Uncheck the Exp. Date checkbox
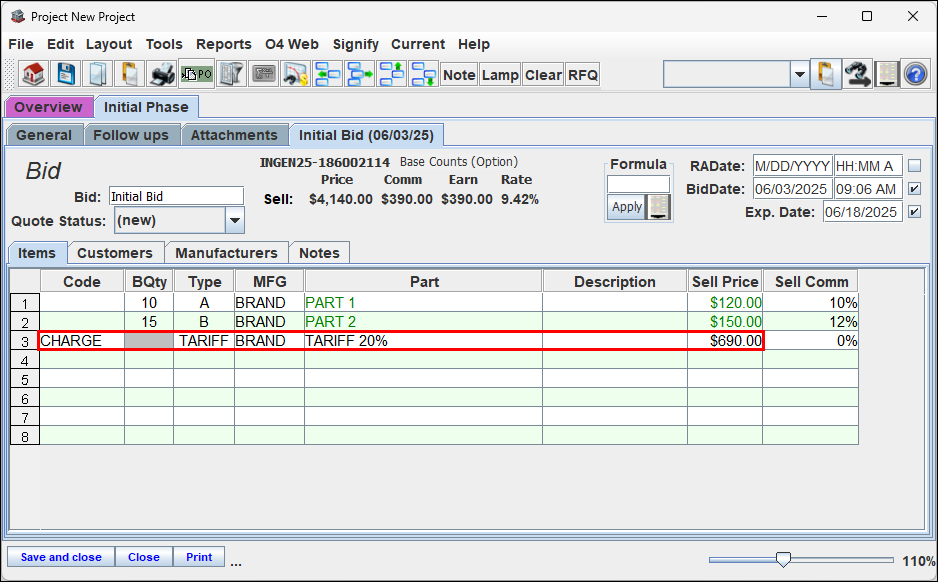This screenshot has height=582, width=938. click(x=914, y=212)
